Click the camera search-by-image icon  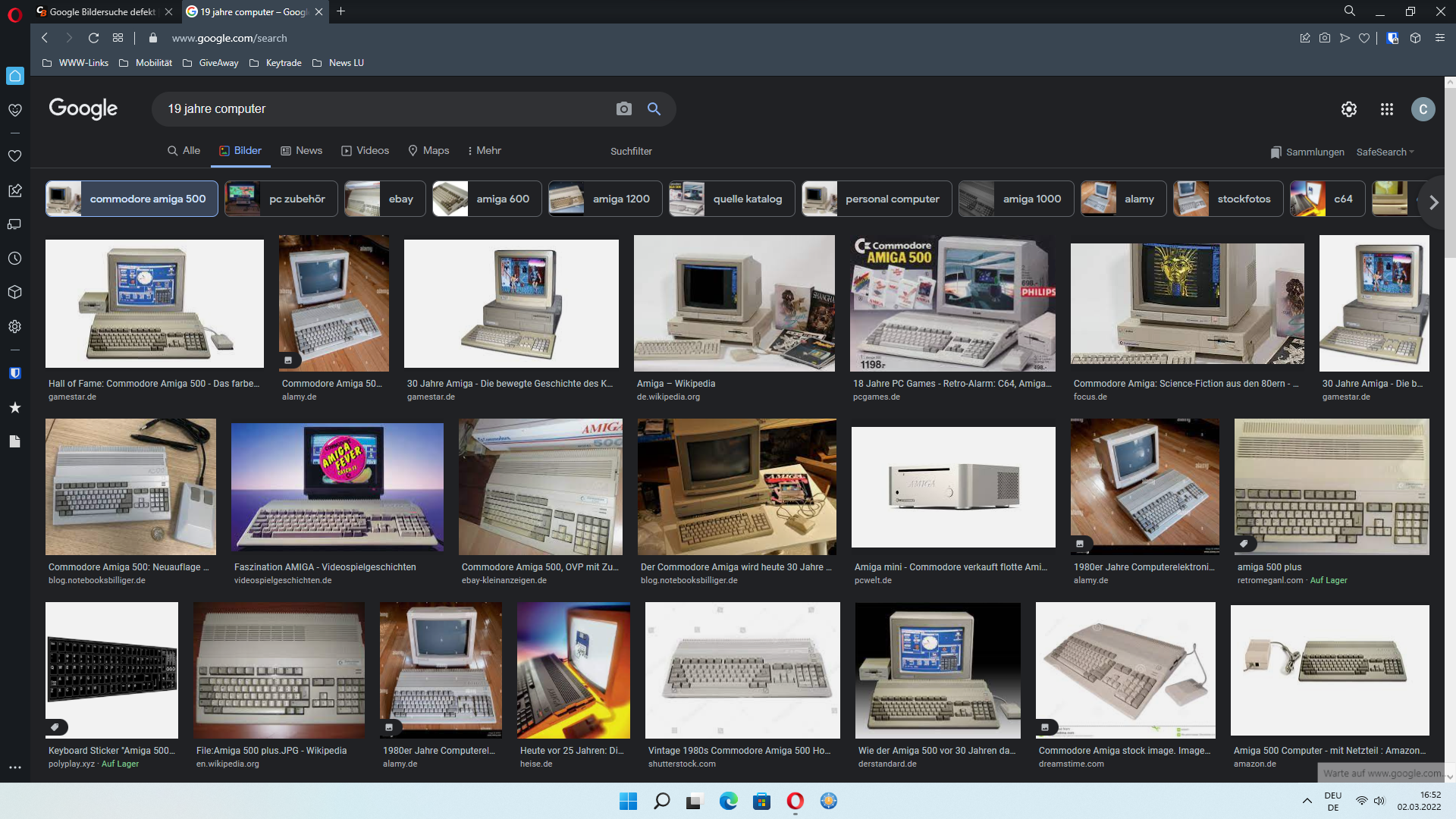(623, 109)
